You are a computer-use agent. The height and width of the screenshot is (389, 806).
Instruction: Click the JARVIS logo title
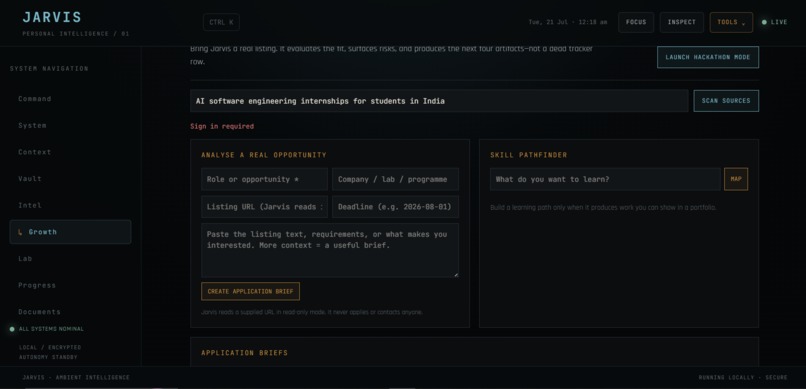point(51,17)
